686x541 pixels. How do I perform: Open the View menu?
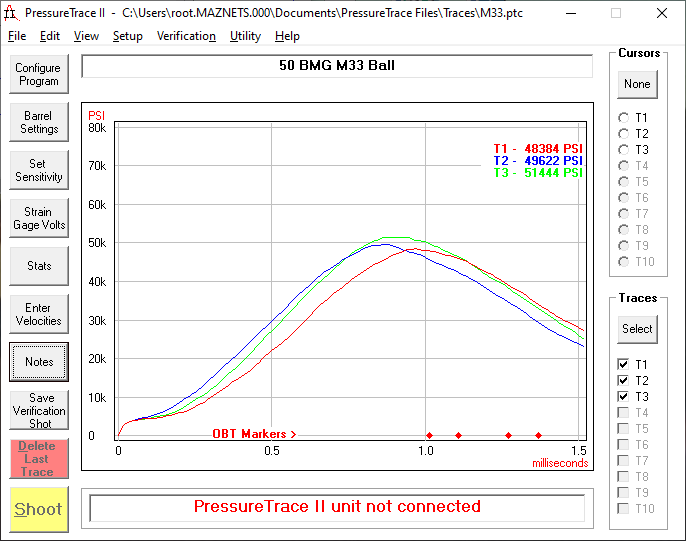[86, 36]
